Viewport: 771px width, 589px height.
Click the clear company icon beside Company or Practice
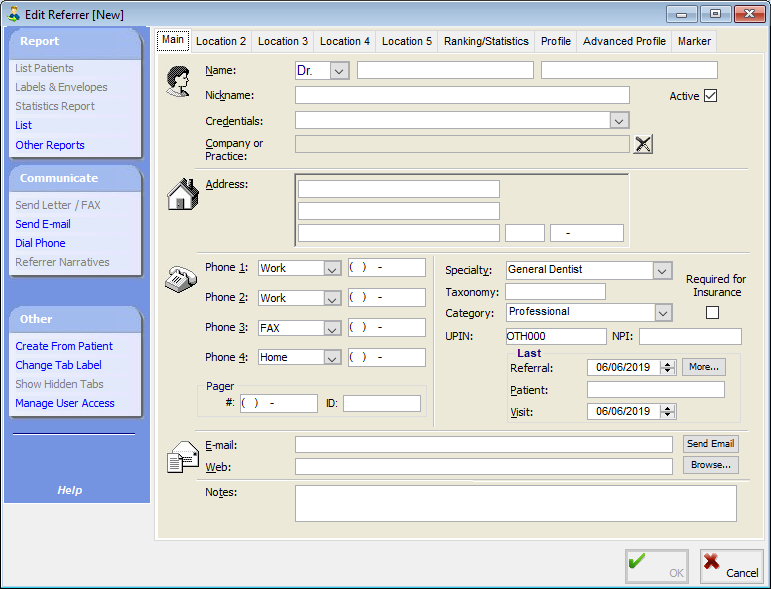(643, 144)
